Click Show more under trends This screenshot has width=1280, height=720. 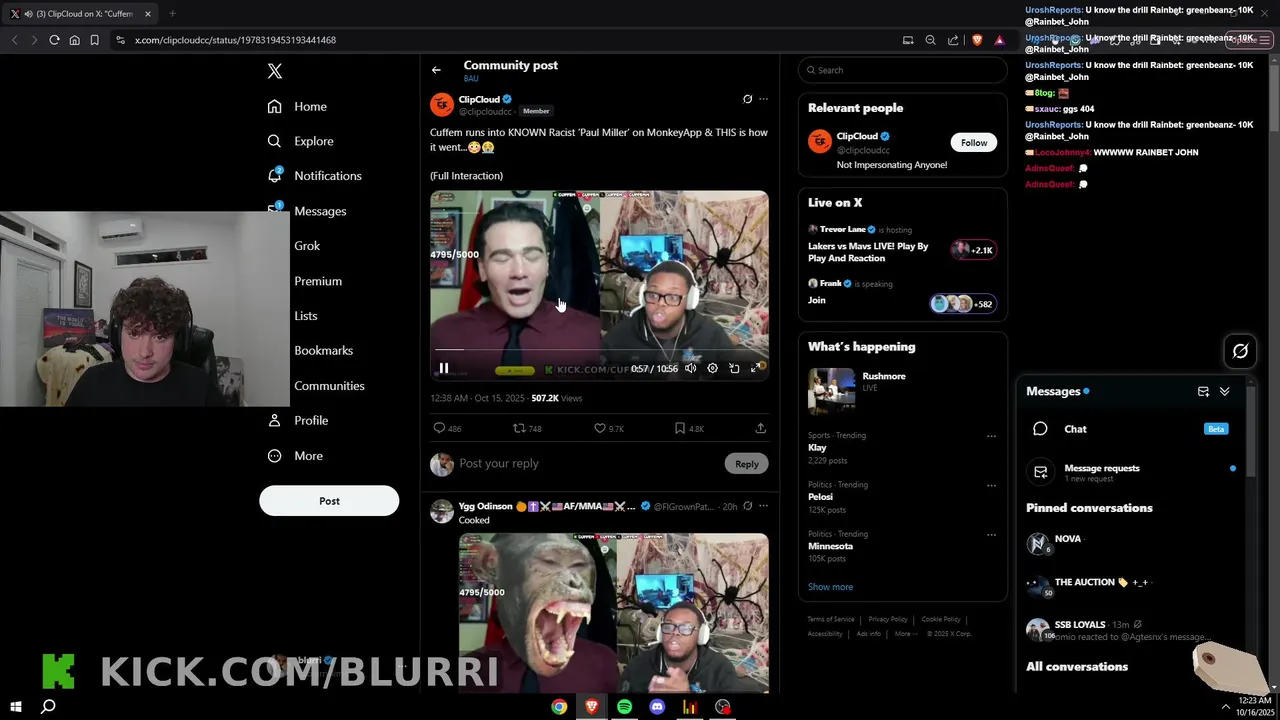[830, 587]
